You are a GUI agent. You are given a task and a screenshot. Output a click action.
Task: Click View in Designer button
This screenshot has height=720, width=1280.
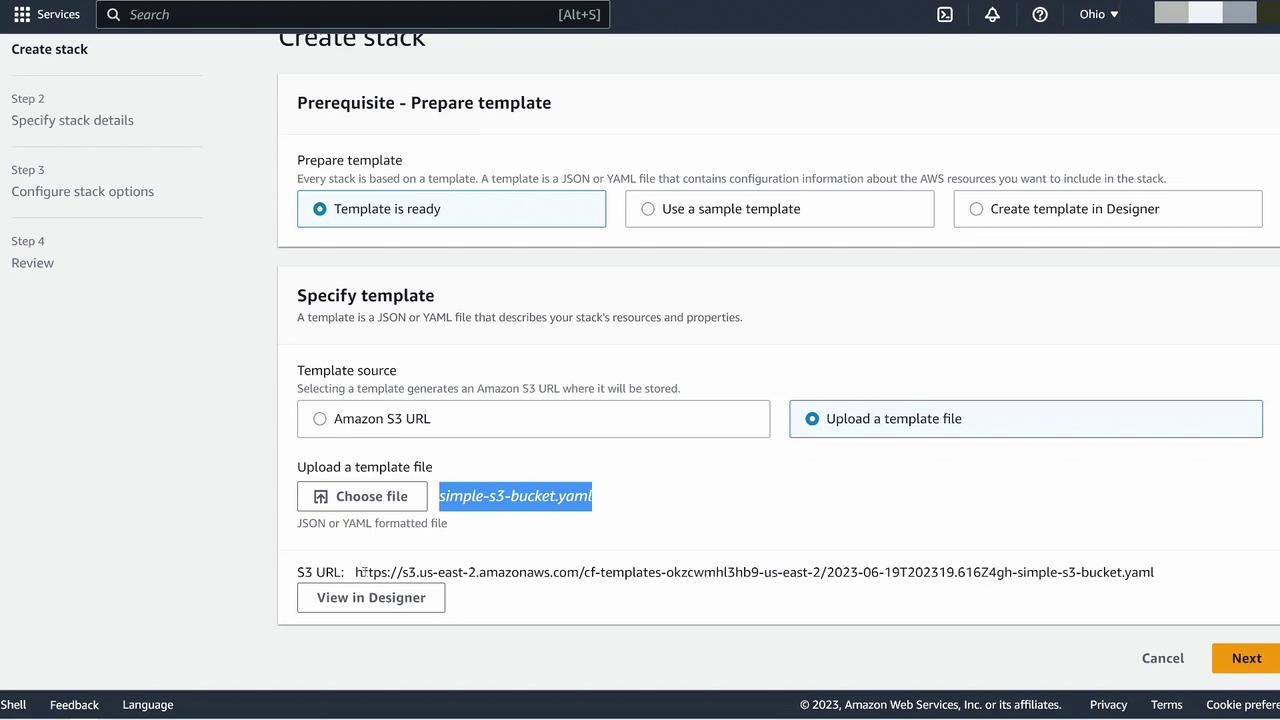coord(371,598)
